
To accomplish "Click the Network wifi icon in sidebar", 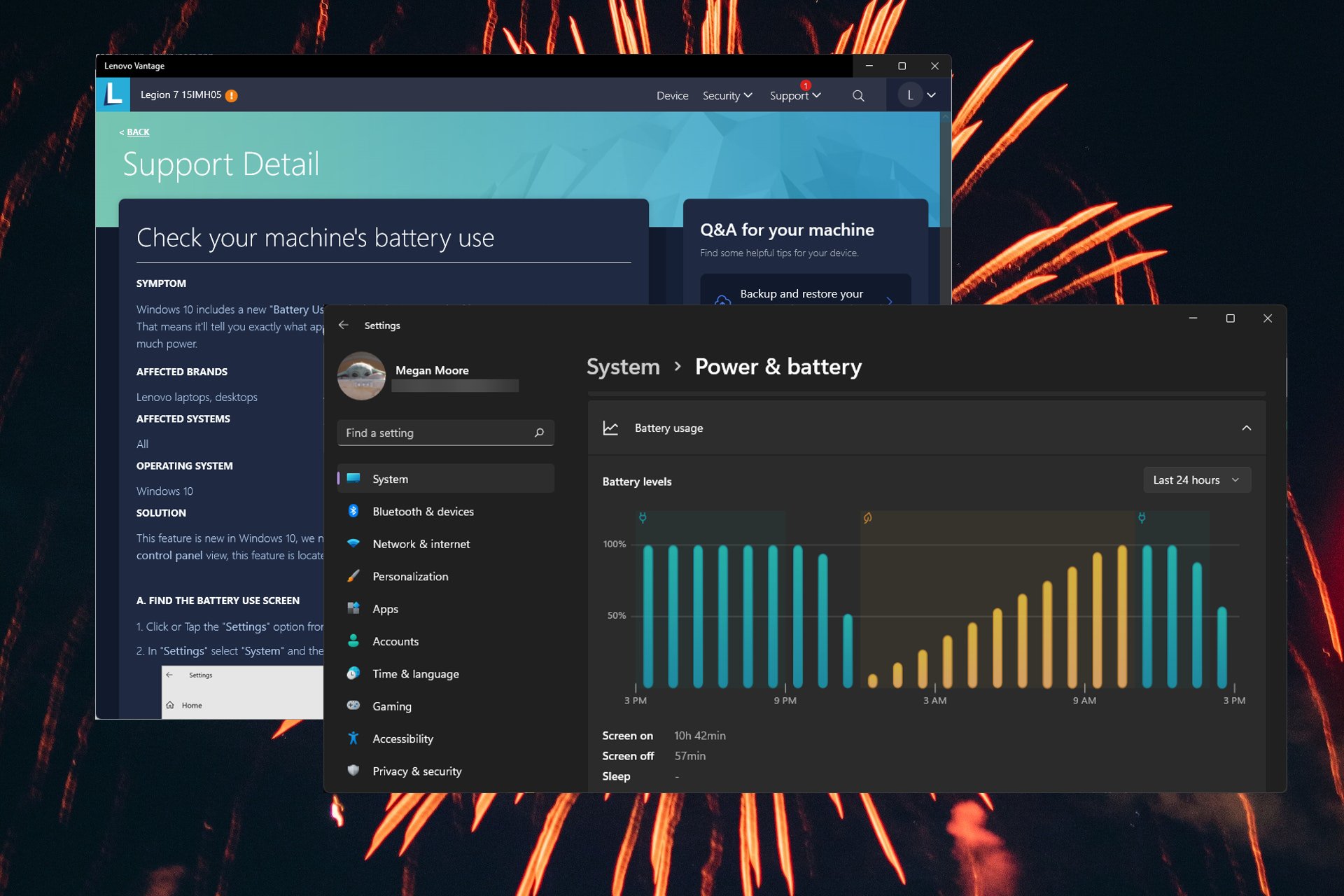I will click(x=353, y=543).
